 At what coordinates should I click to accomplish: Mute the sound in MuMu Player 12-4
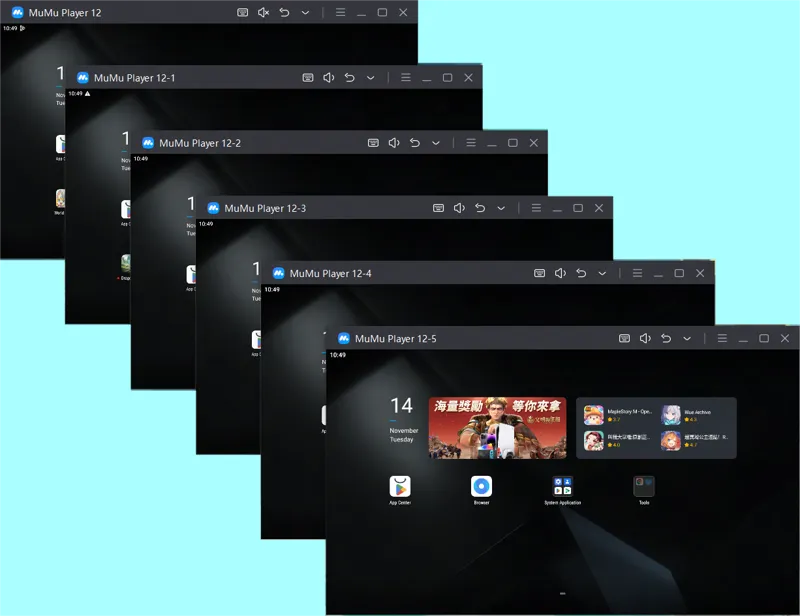tap(560, 273)
